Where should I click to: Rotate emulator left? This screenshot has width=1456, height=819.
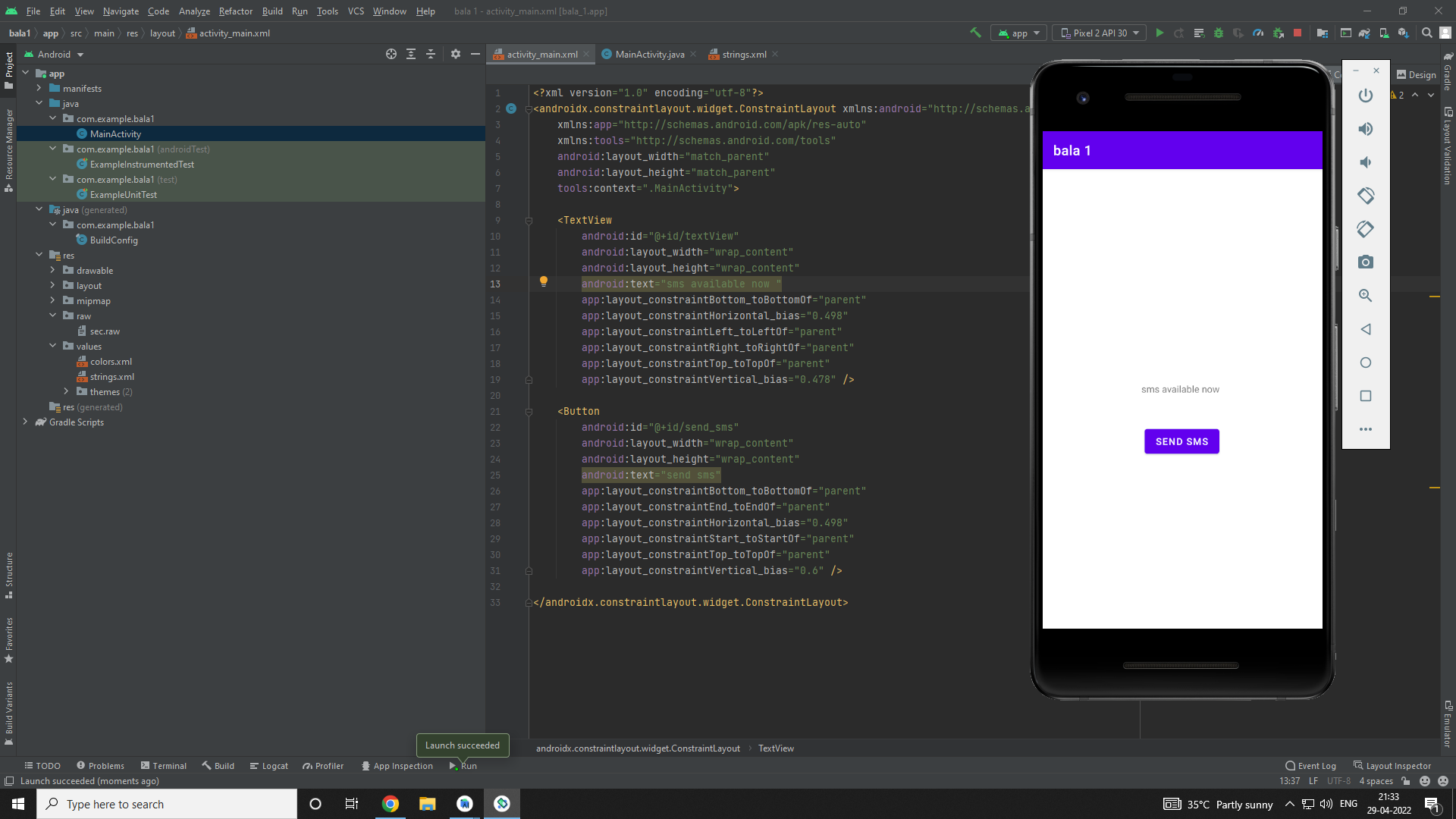1366,196
